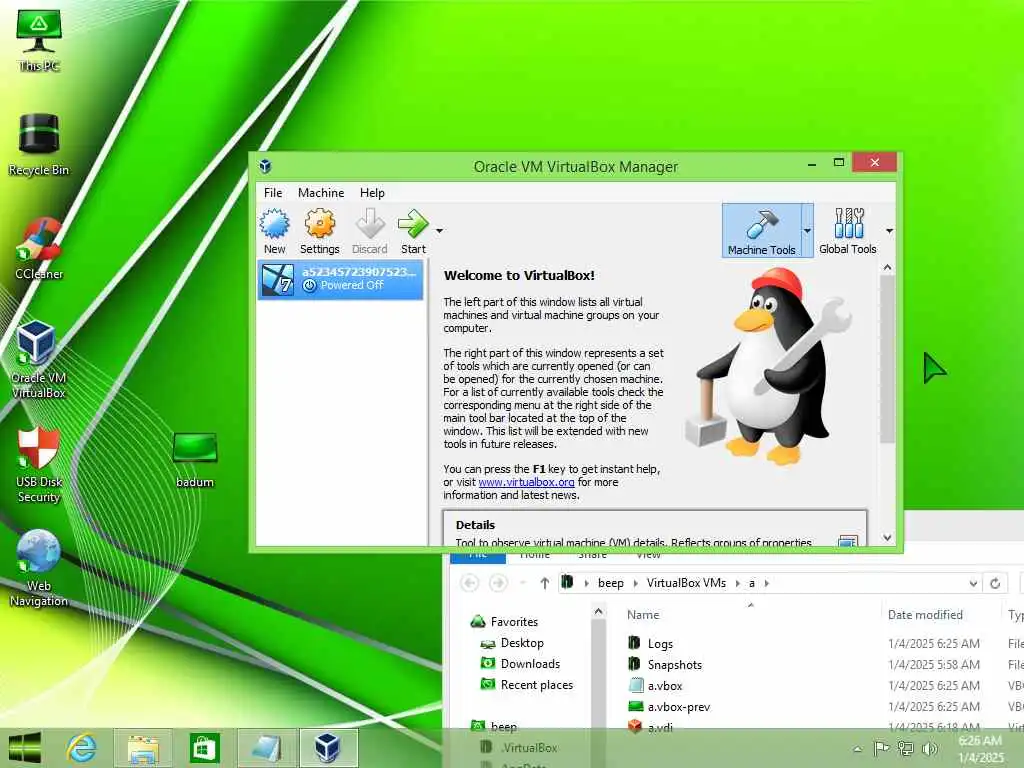The image size is (1024, 768).
Task: Open the File menu in VirtualBox
Action: pyautogui.click(x=273, y=193)
